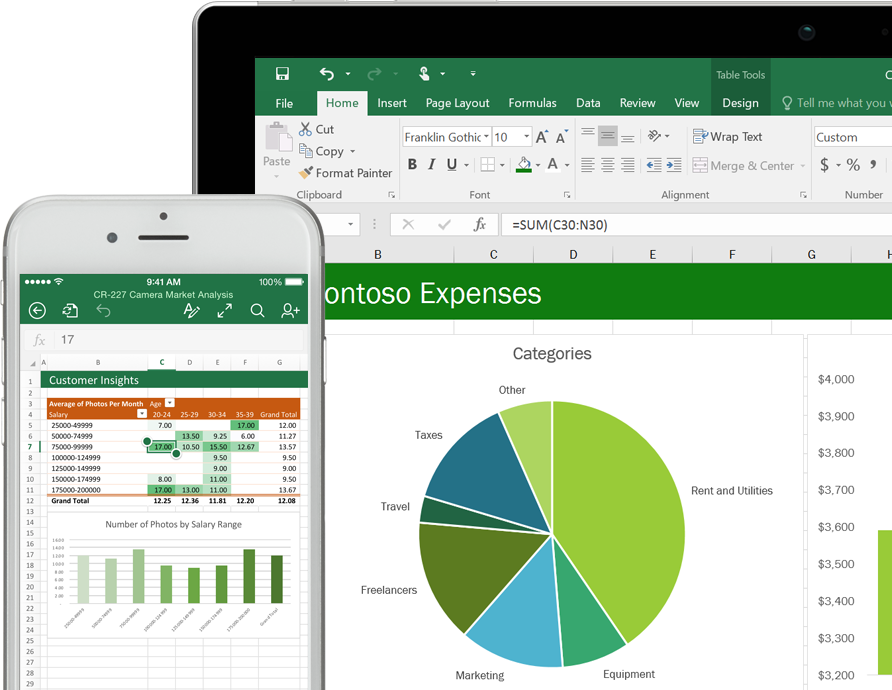The image size is (892, 690).
Task: Click Cut in the Clipboard group
Action: [317, 129]
